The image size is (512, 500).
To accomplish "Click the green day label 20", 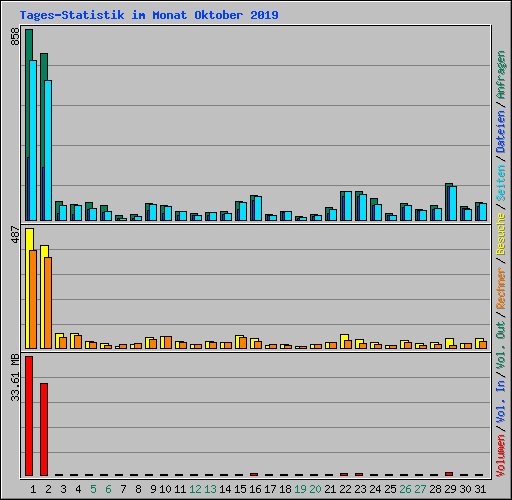I will 315,489.
